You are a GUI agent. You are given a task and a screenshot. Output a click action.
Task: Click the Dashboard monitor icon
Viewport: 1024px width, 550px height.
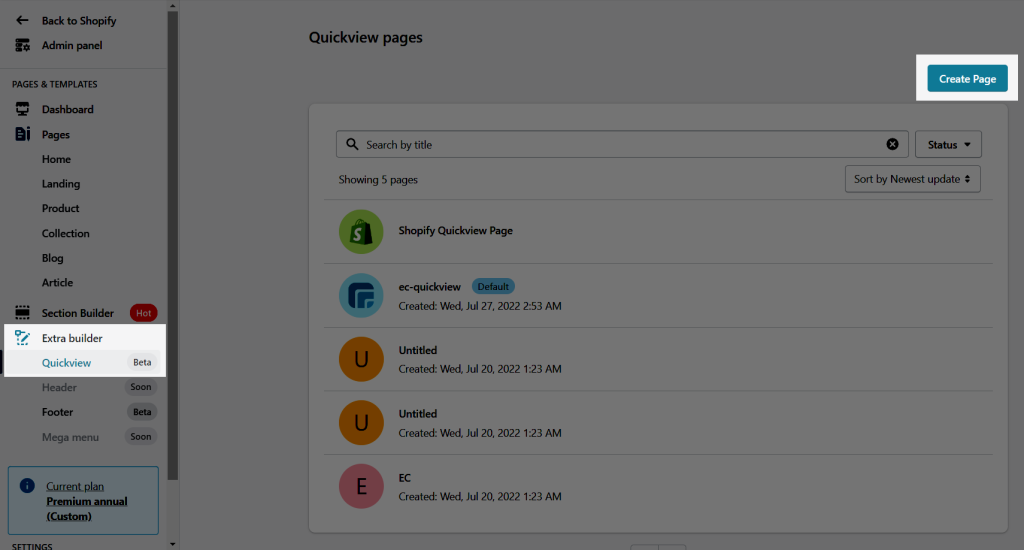[x=22, y=109]
